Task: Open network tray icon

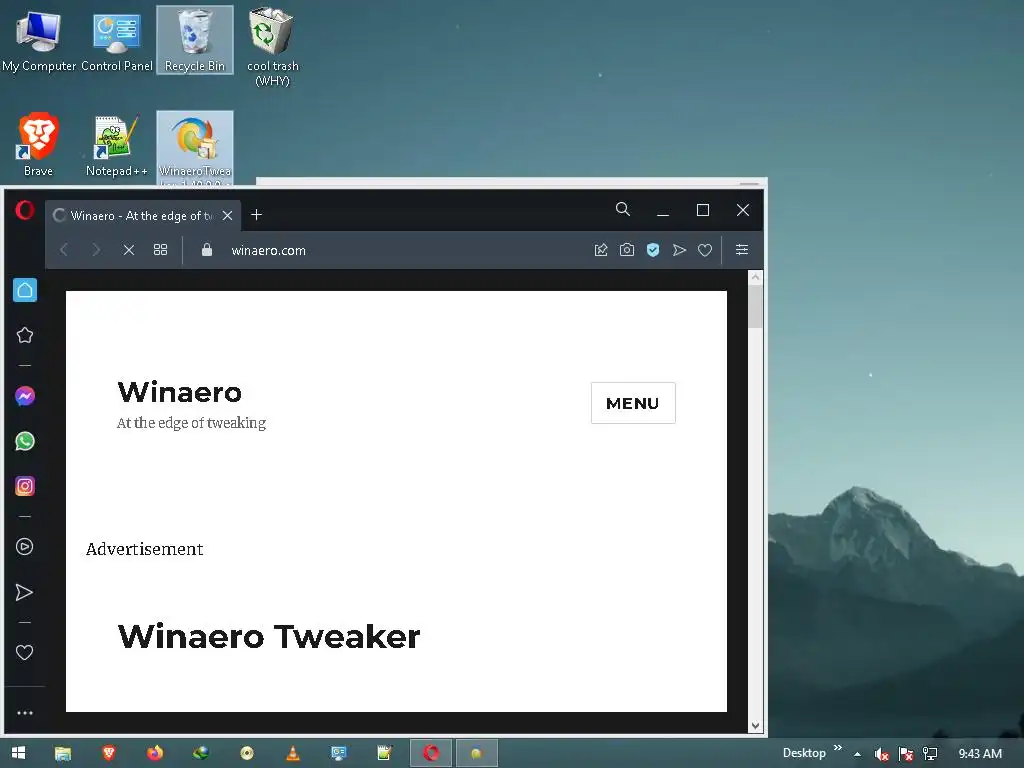Action: tap(930, 754)
